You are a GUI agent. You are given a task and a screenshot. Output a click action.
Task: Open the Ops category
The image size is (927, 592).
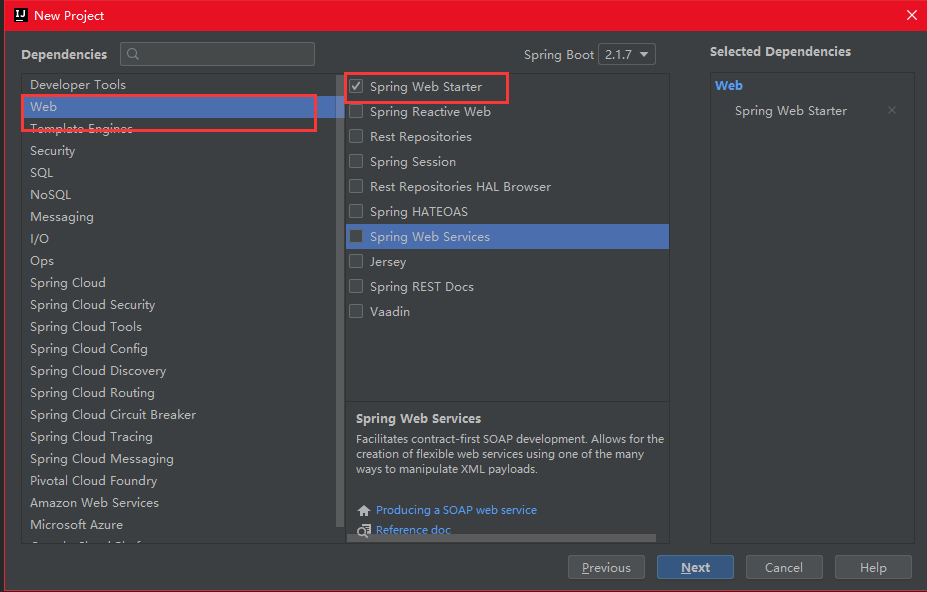tap(179, 260)
